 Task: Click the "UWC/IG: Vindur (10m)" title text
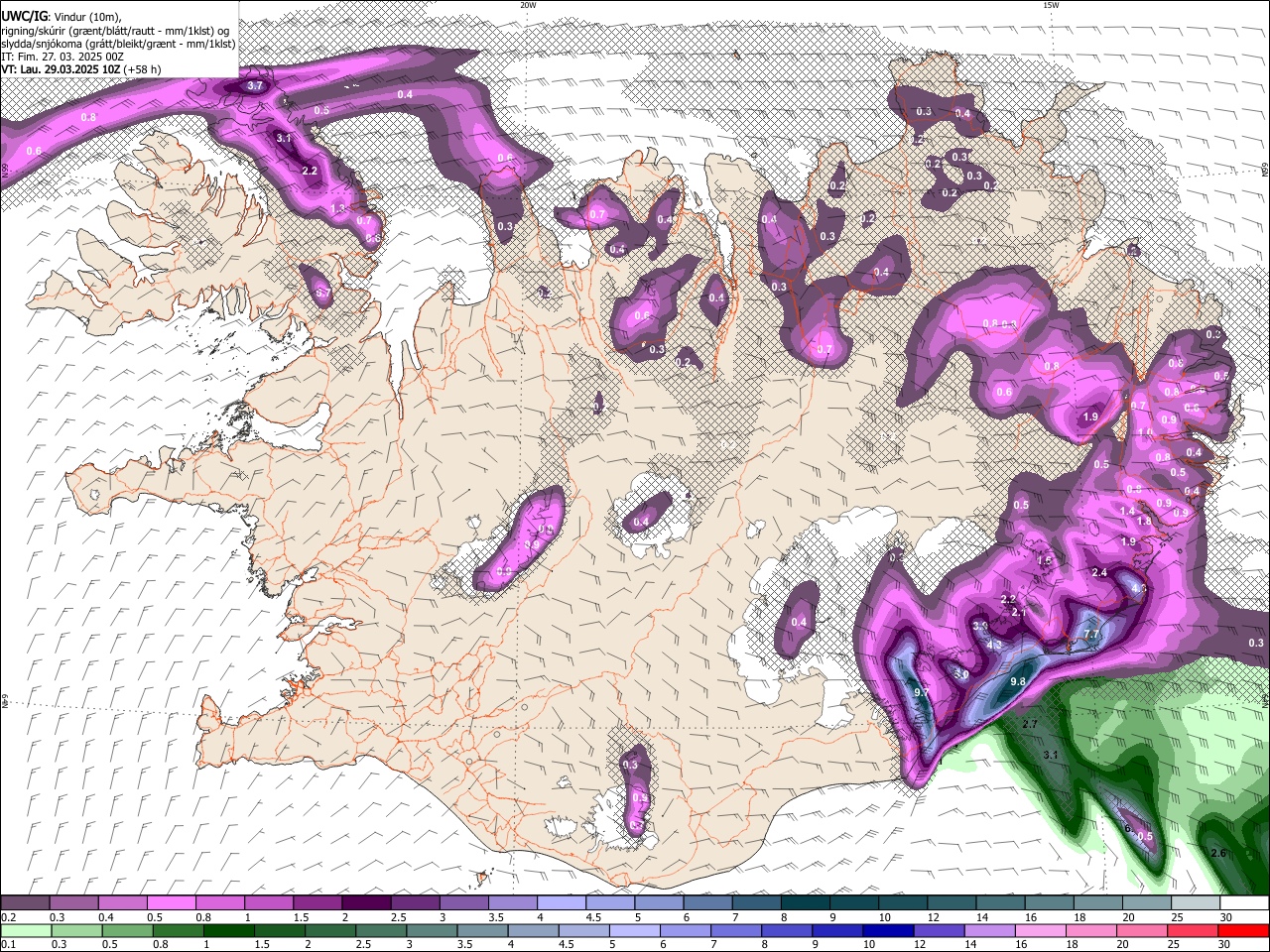point(62,16)
